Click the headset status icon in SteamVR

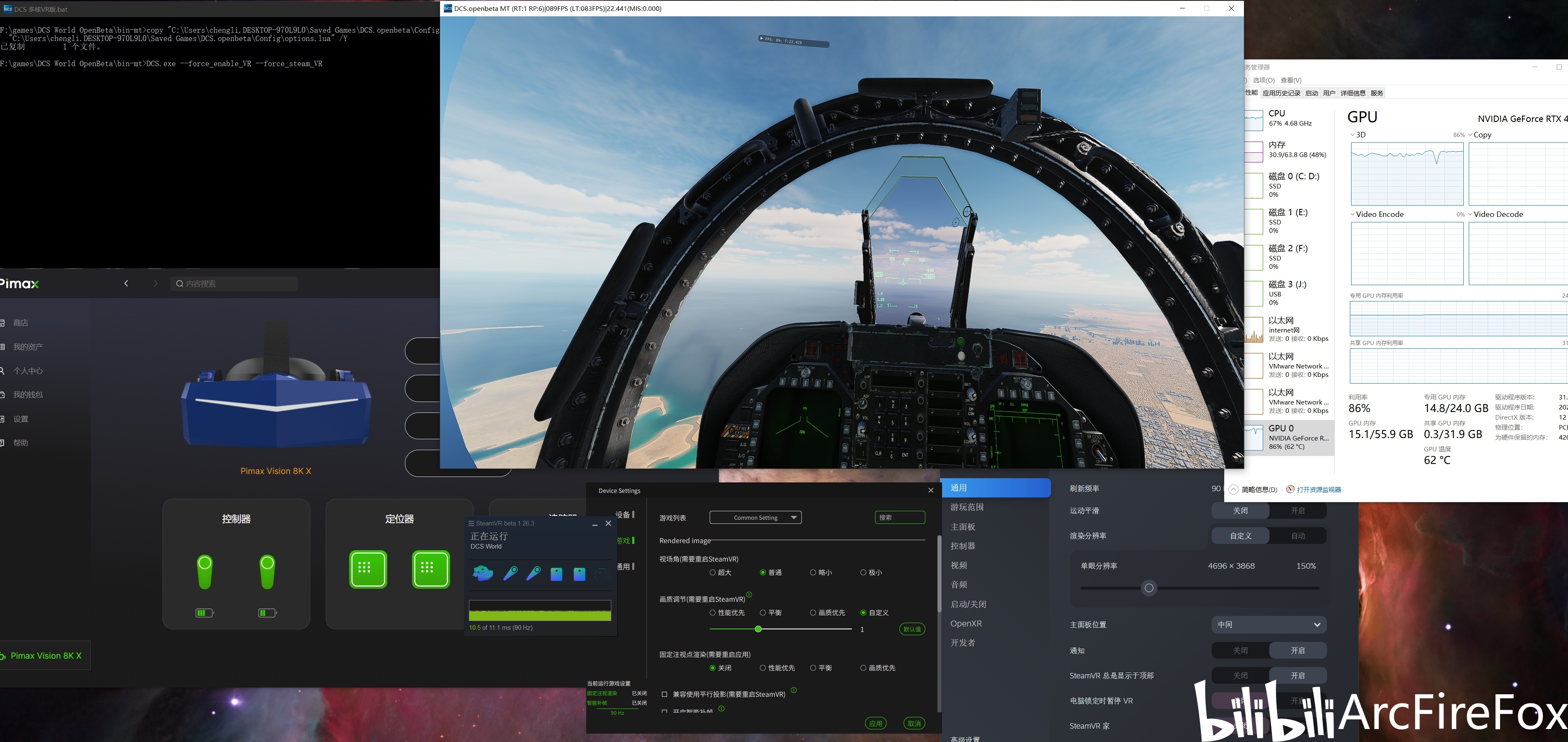(x=483, y=573)
